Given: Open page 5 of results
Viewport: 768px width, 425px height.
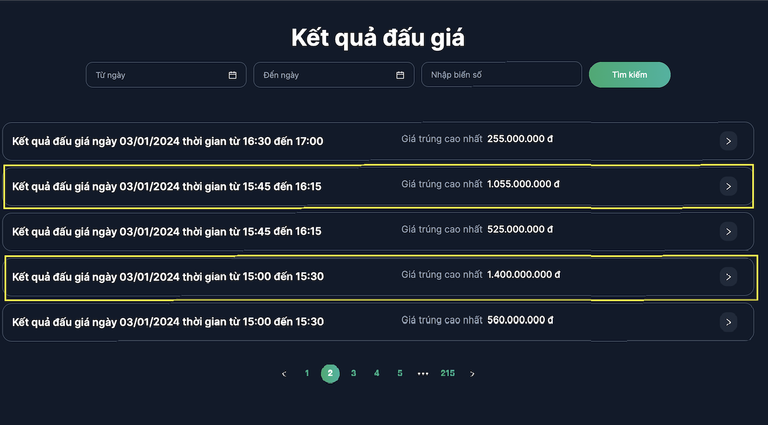Looking at the screenshot, I should pos(399,374).
